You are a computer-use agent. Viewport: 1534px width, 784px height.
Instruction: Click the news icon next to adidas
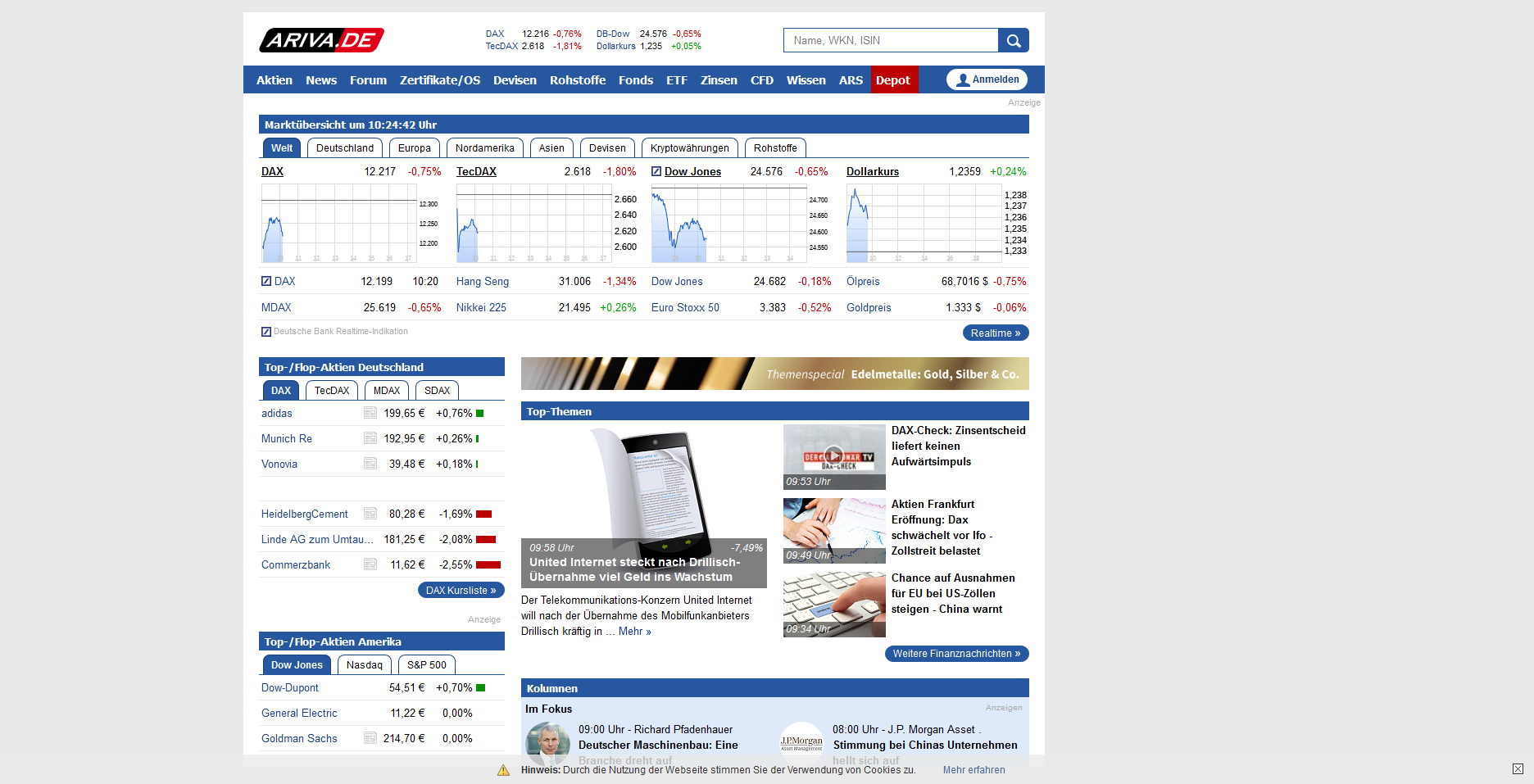point(370,413)
